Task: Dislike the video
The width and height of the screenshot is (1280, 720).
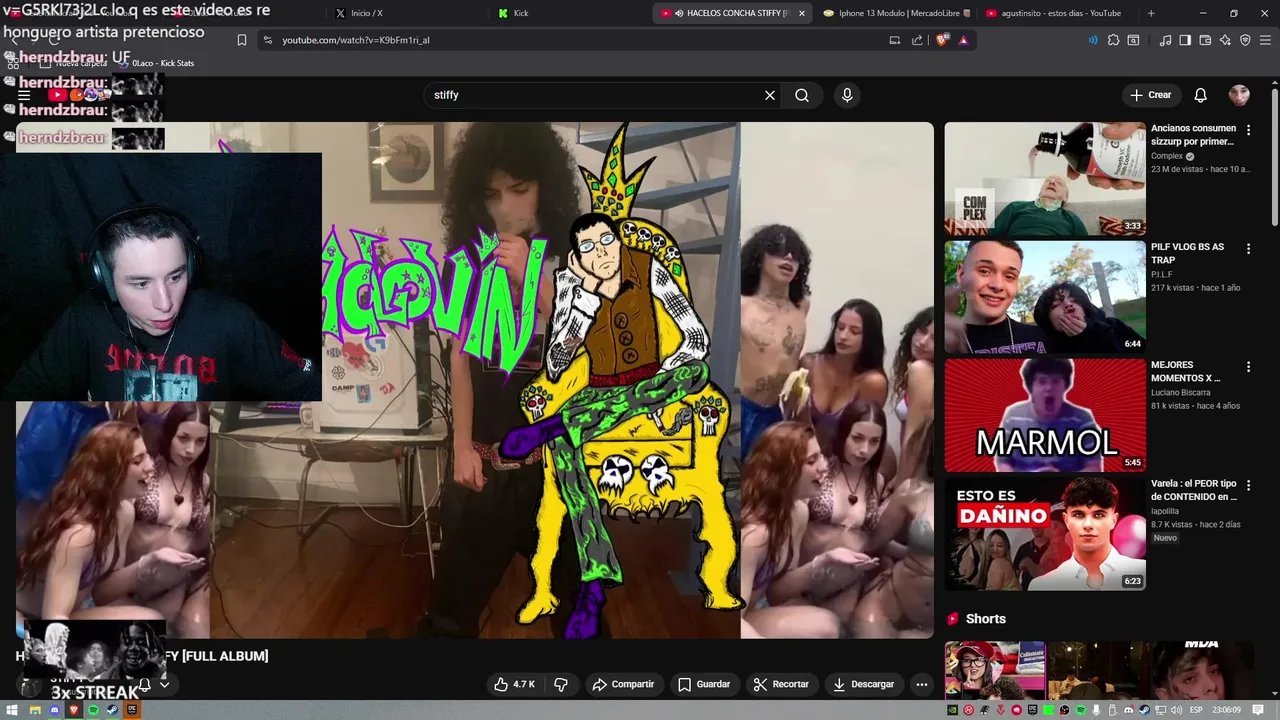Action: [561, 684]
